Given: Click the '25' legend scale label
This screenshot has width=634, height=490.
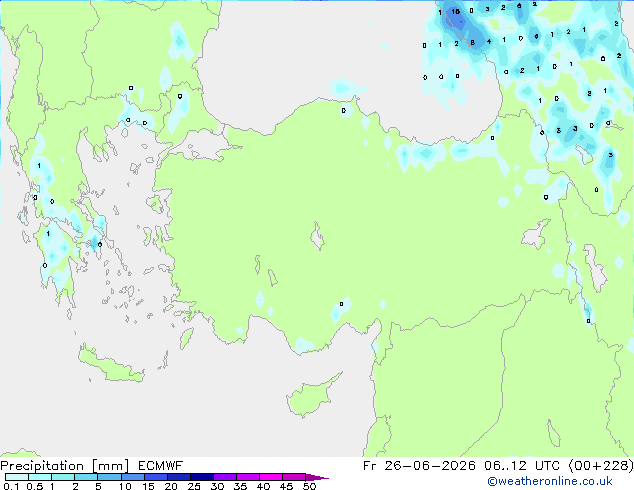Looking at the screenshot, I should coord(194,486).
